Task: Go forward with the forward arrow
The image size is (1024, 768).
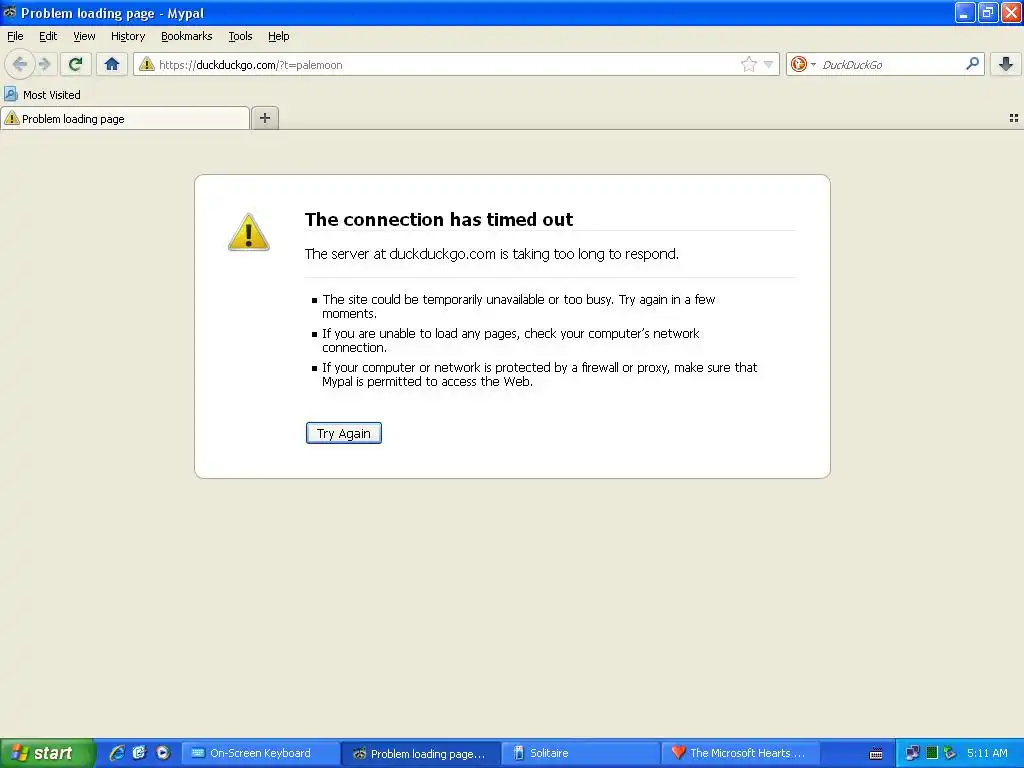Action: [x=45, y=64]
